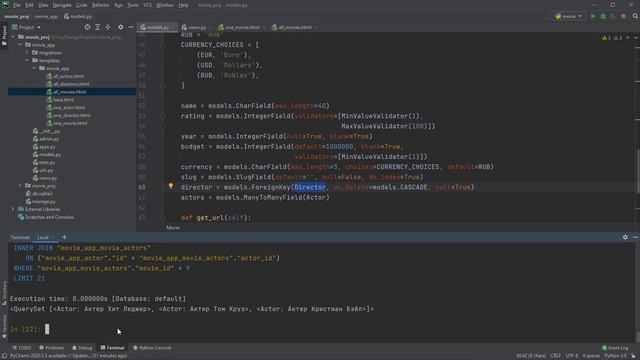640x360 pixels.
Task: Stop the running process with red square
Action: (623, 16)
